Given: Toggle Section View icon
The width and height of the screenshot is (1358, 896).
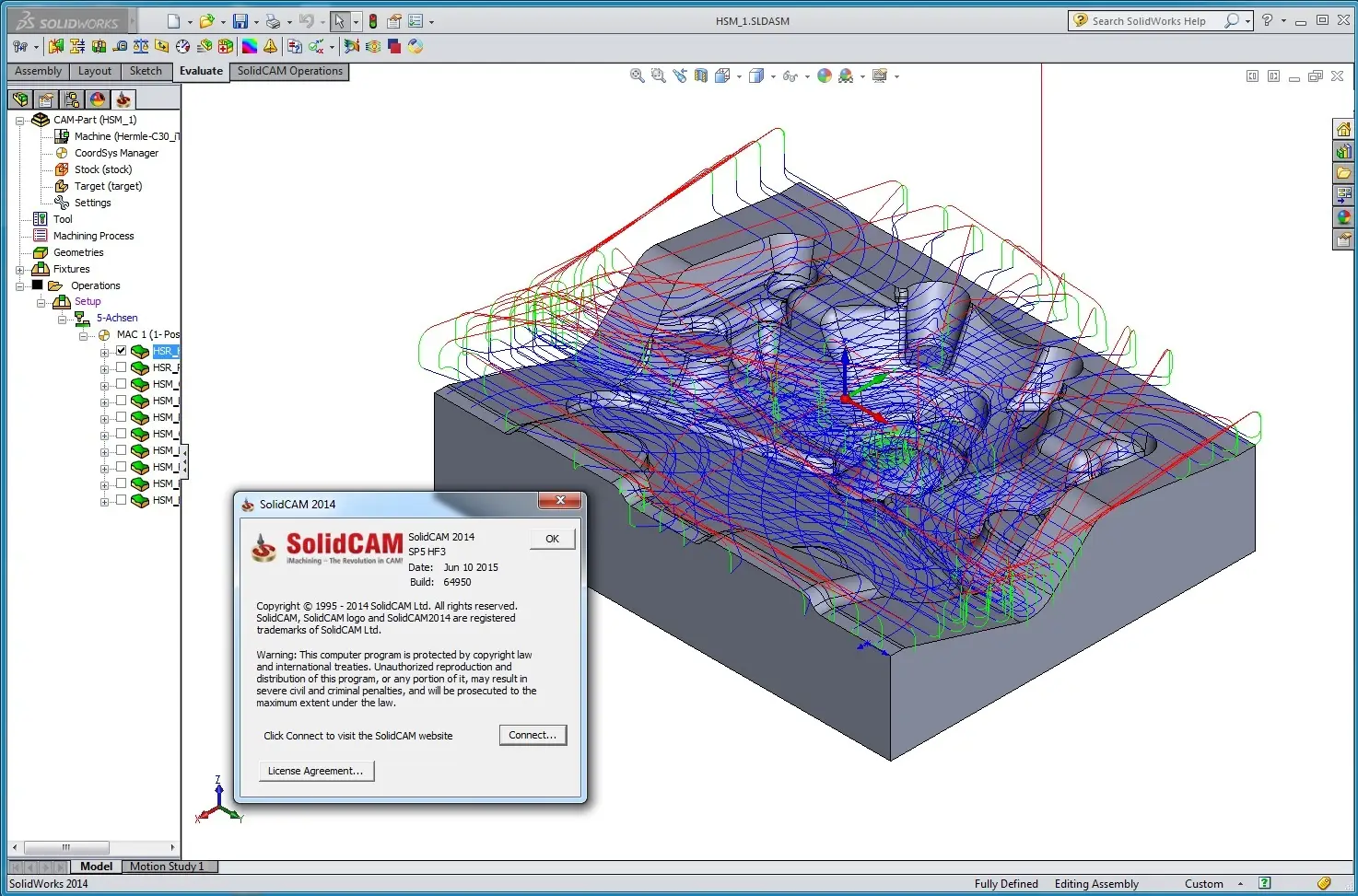Looking at the screenshot, I should pyautogui.click(x=701, y=76).
